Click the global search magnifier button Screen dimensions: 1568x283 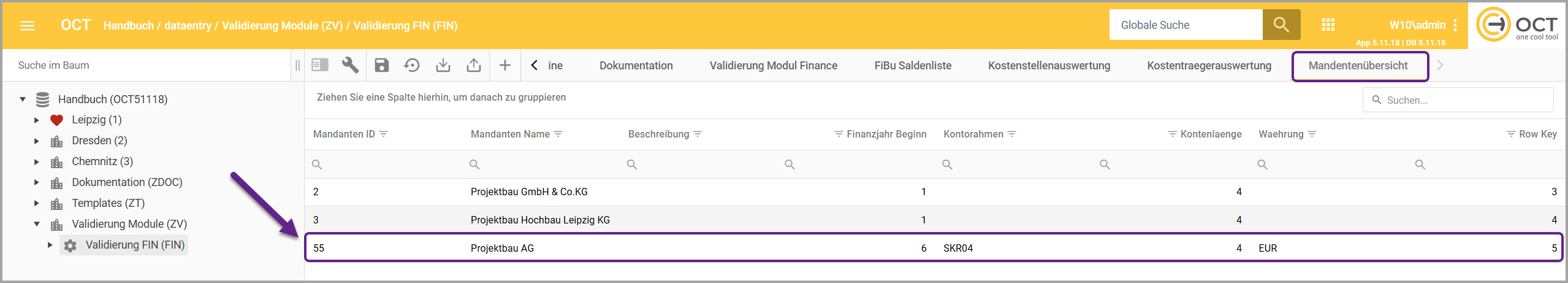coord(1281,25)
